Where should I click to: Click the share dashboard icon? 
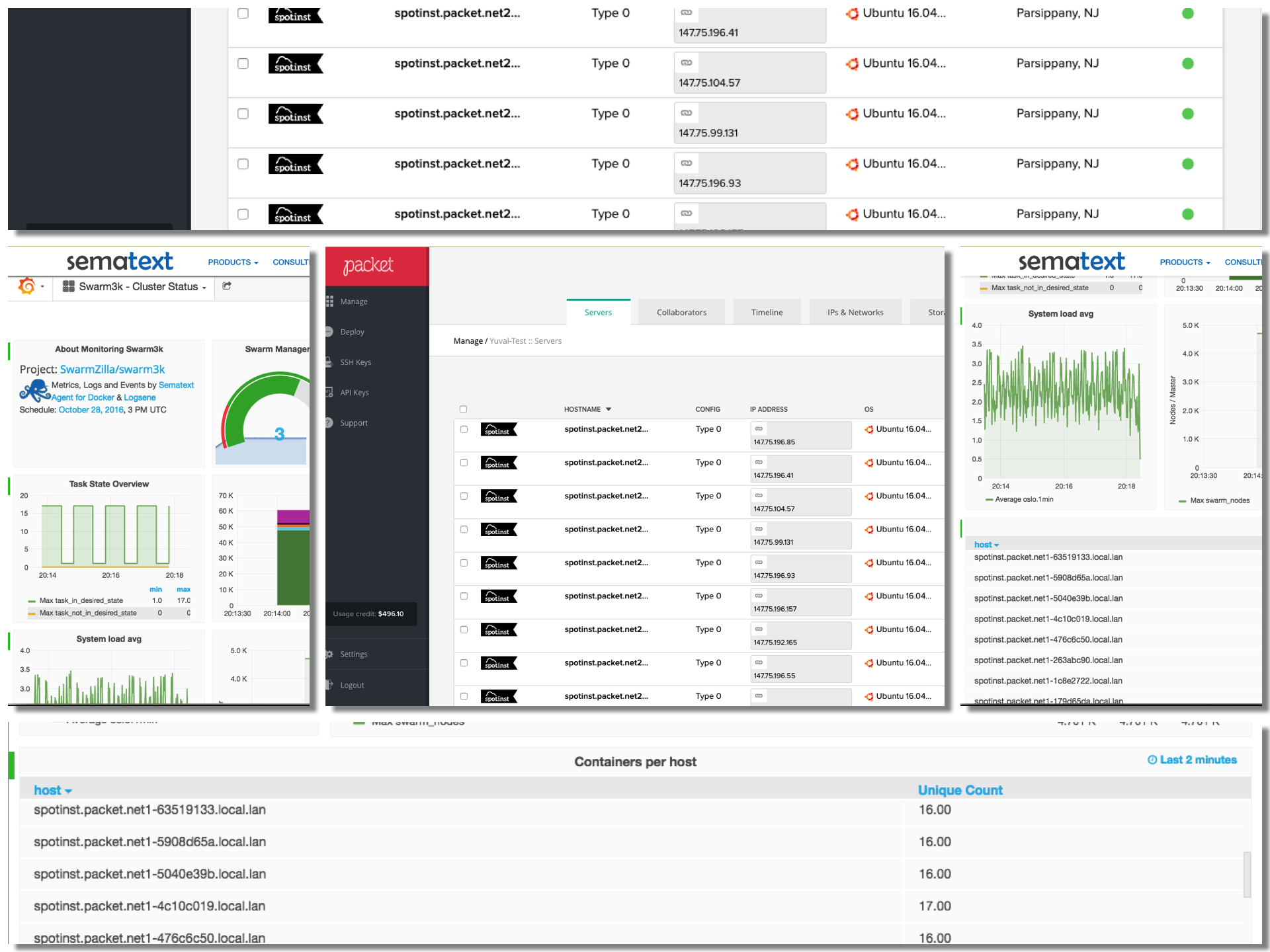227,286
